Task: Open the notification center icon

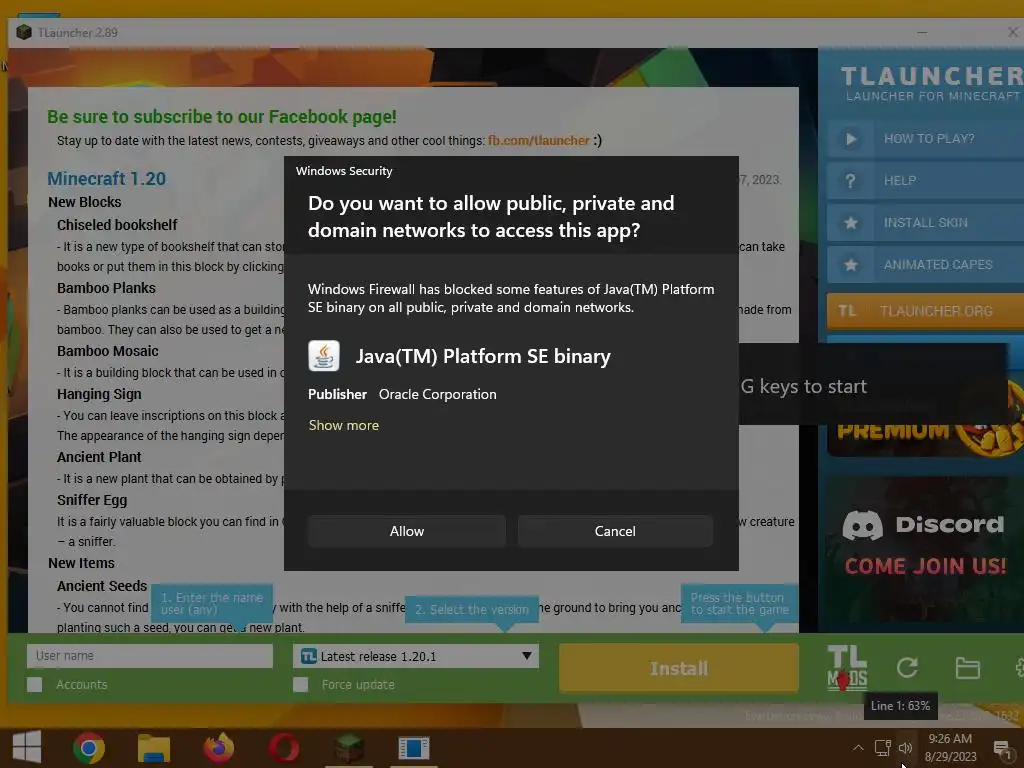Action: click(x=1001, y=748)
